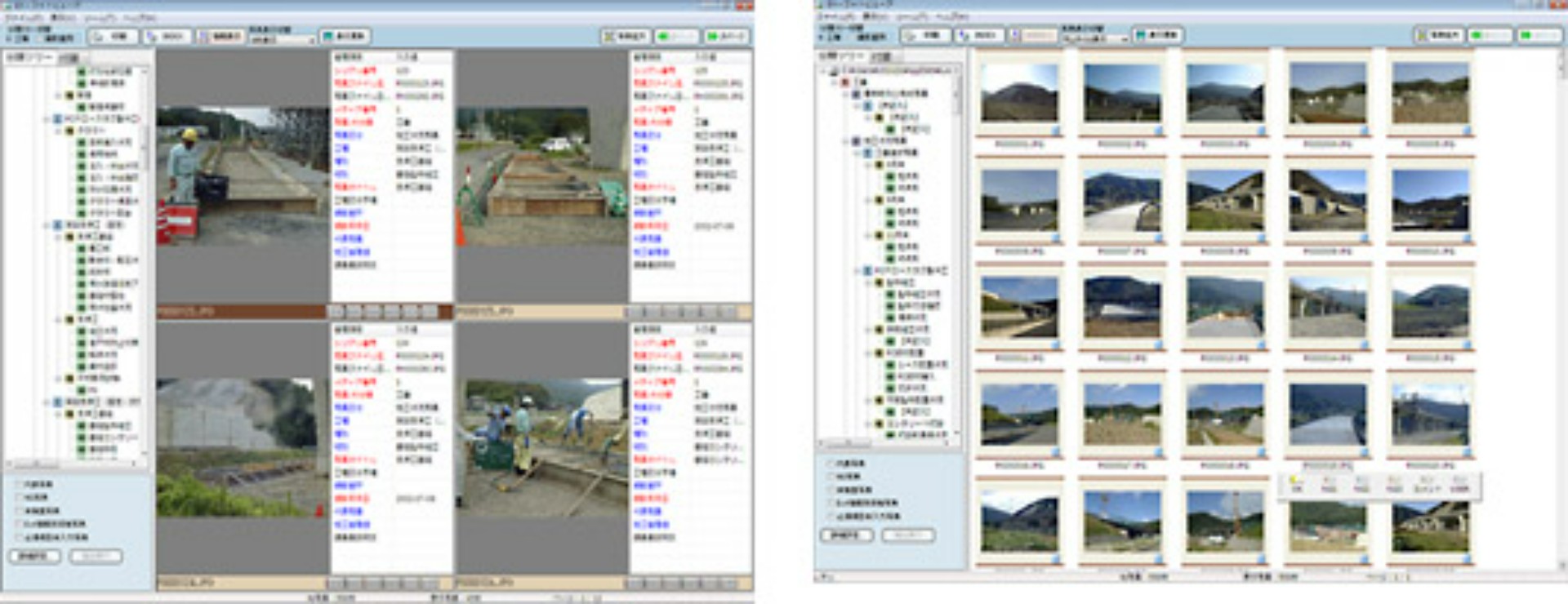Collapse the root node of right window tree
1568x604 pixels.
824,71
